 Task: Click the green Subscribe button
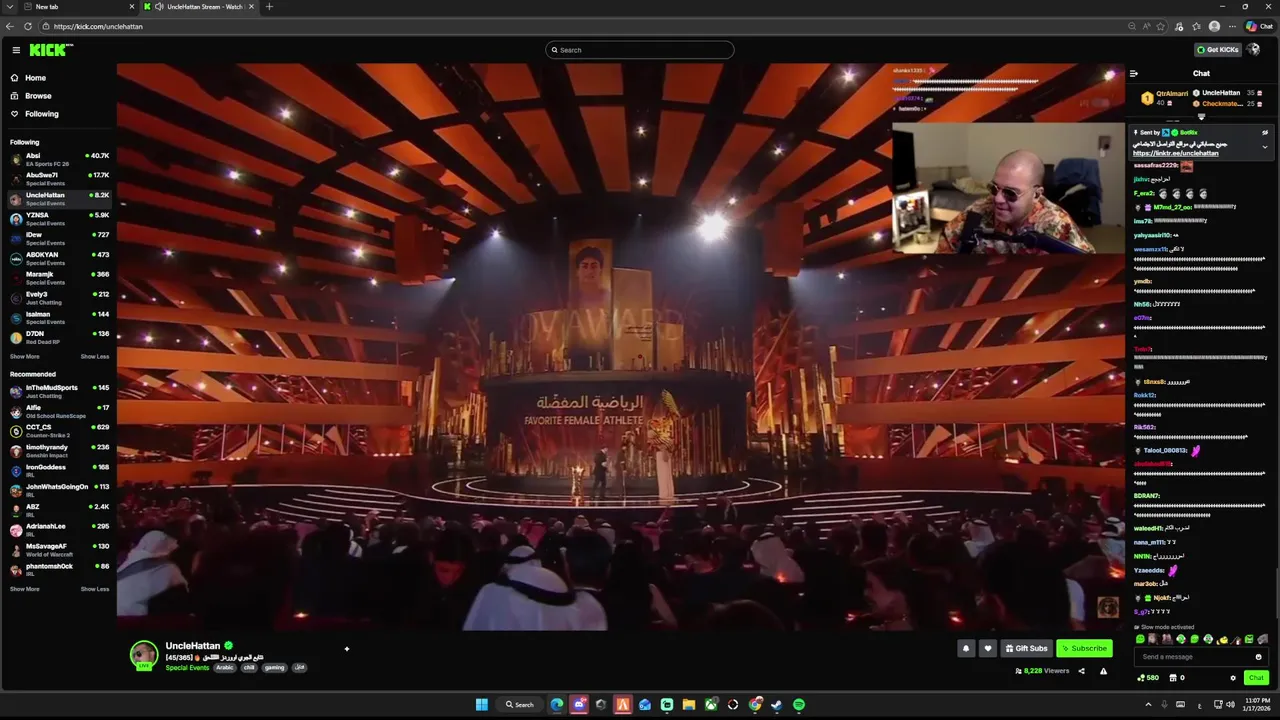(x=1084, y=648)
